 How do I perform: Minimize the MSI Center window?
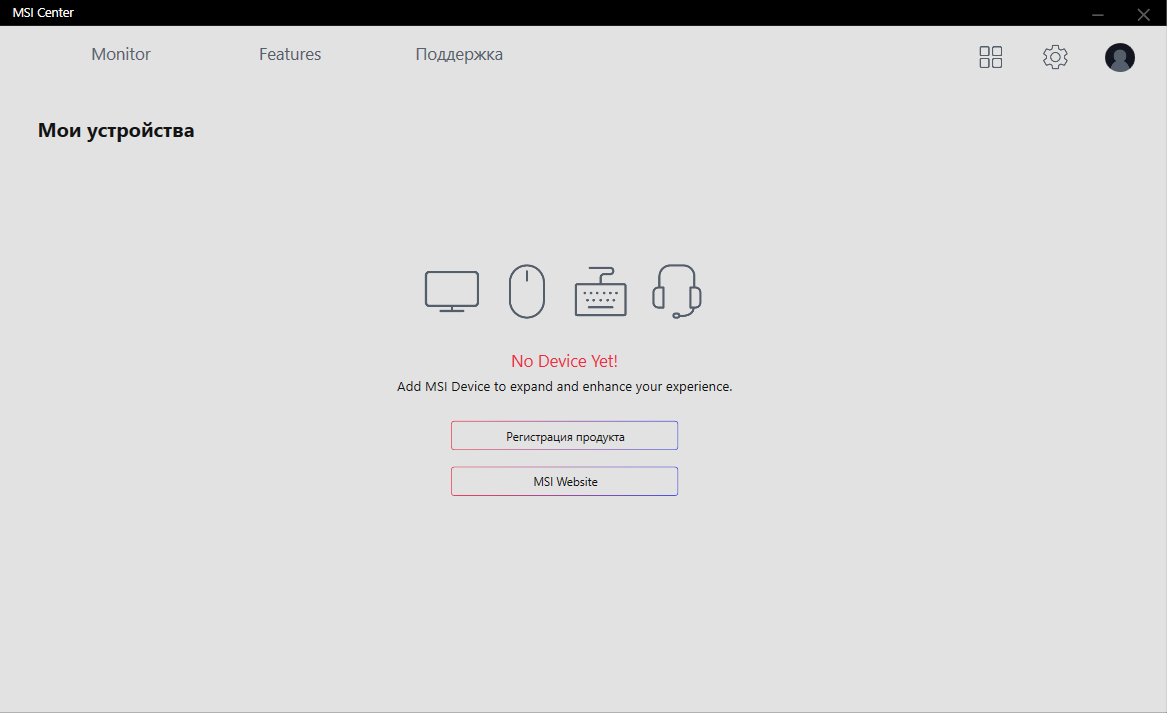tap(1098, 13)
